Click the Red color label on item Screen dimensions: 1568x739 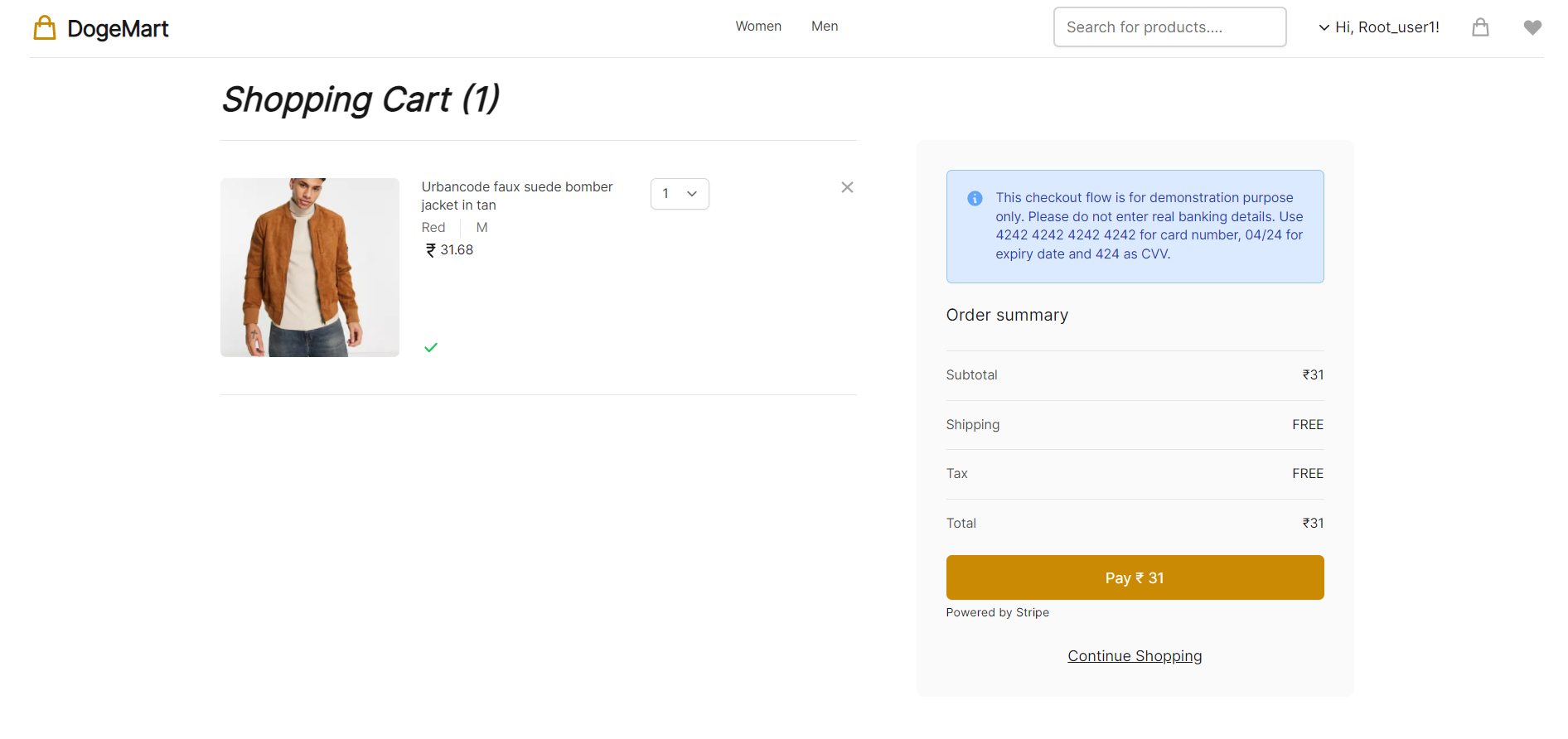[x=433, y=228]
